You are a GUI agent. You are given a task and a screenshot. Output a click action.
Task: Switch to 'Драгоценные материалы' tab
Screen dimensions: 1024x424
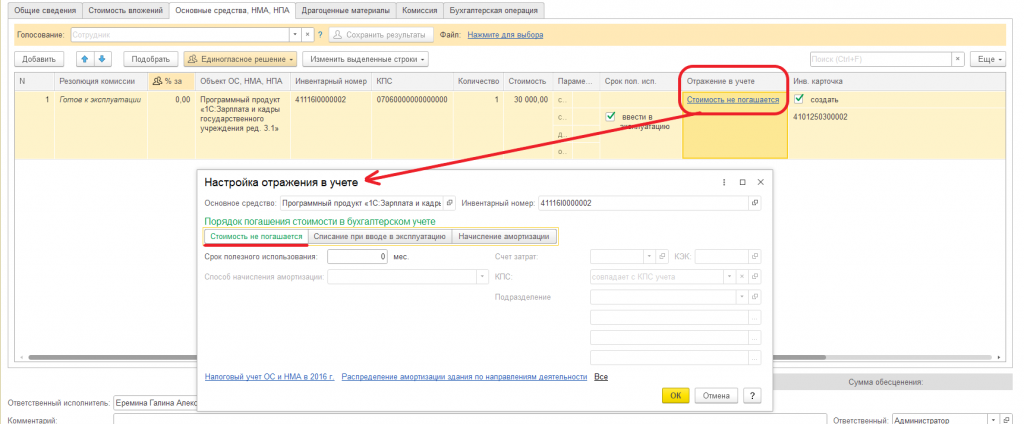345,10
